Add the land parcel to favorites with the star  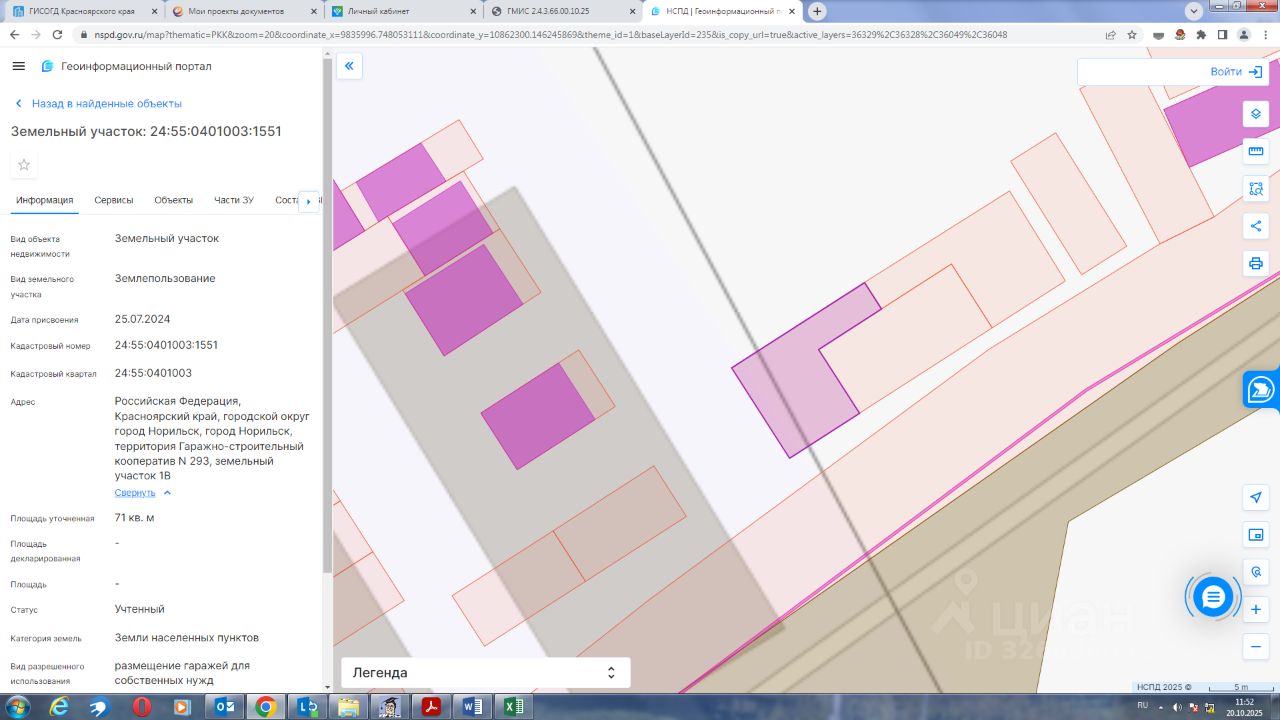pyautogui.click(x=24, y=165)
